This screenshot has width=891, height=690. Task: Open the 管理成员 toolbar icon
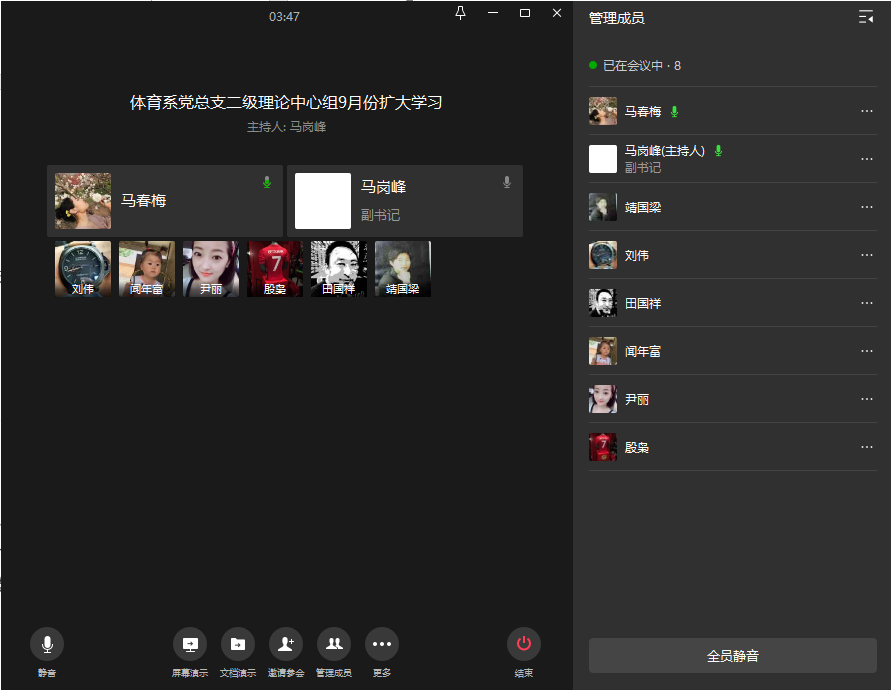[x=334, y=644]
